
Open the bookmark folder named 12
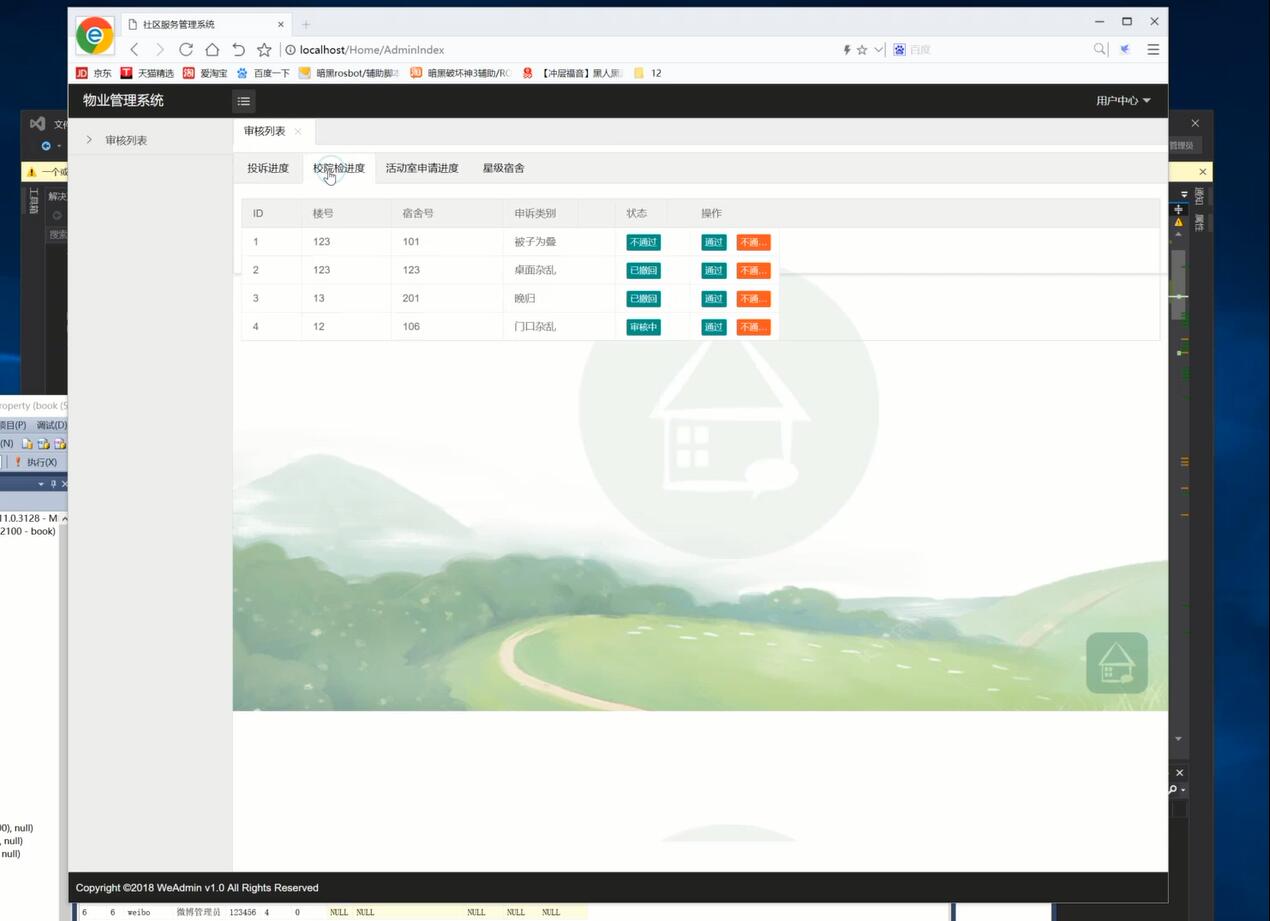[x=648, y=73]
